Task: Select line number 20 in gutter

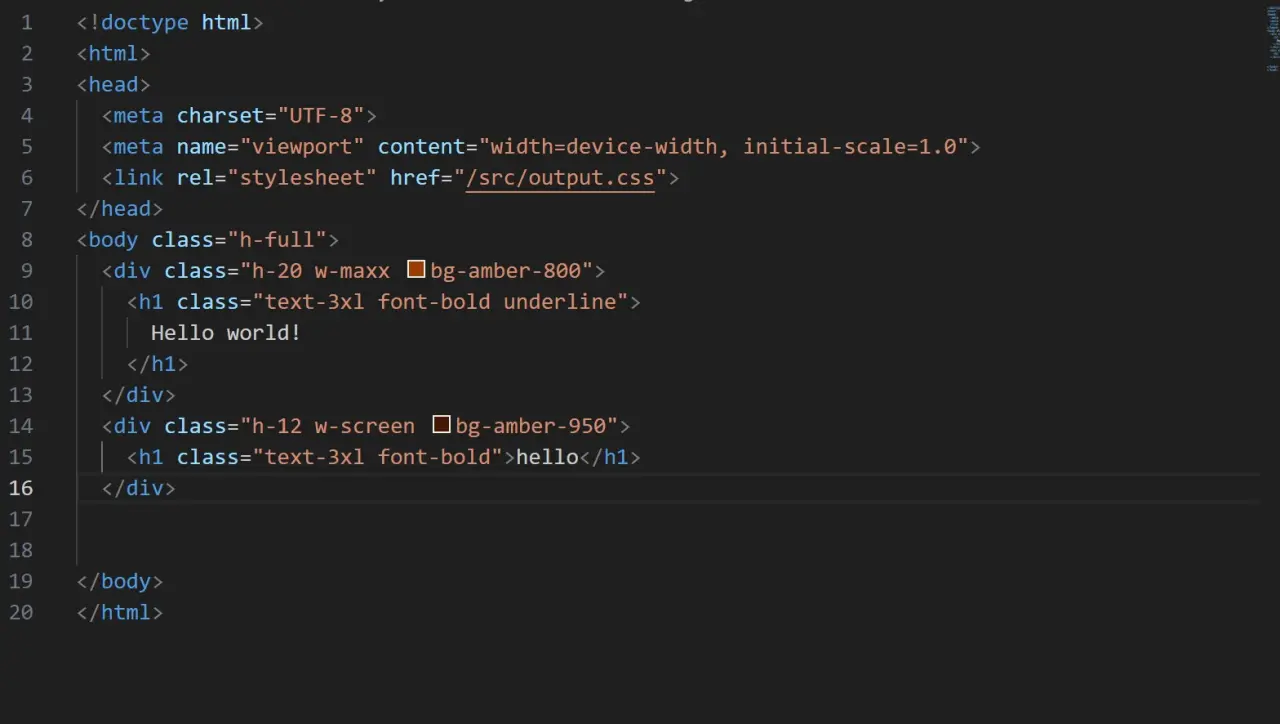Action: tap(21, 611)
